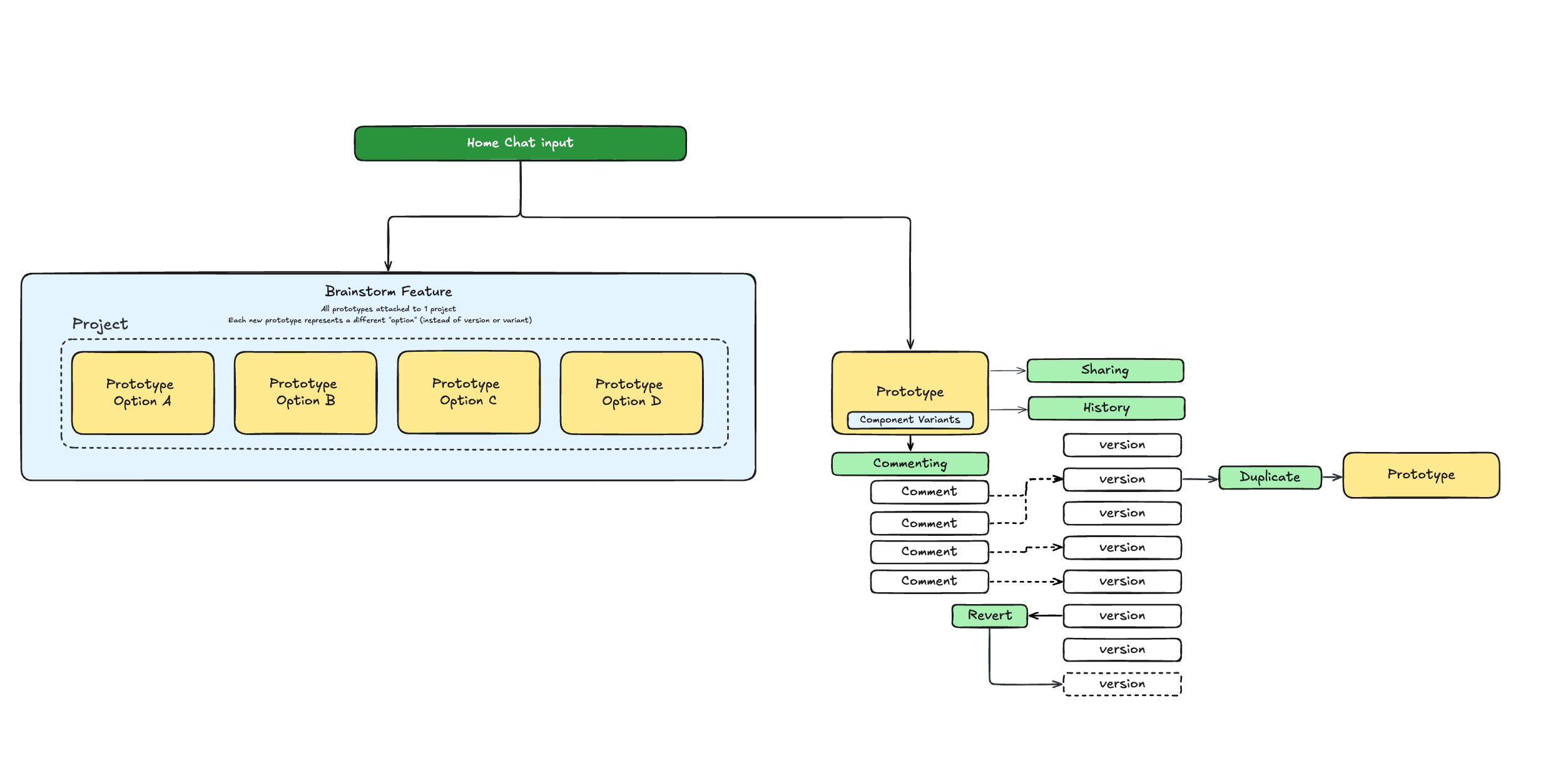Click the Component Variants chip
The width and height of the screenshot is (1568, 780).
pyautogui.click(x=910, y=420)
